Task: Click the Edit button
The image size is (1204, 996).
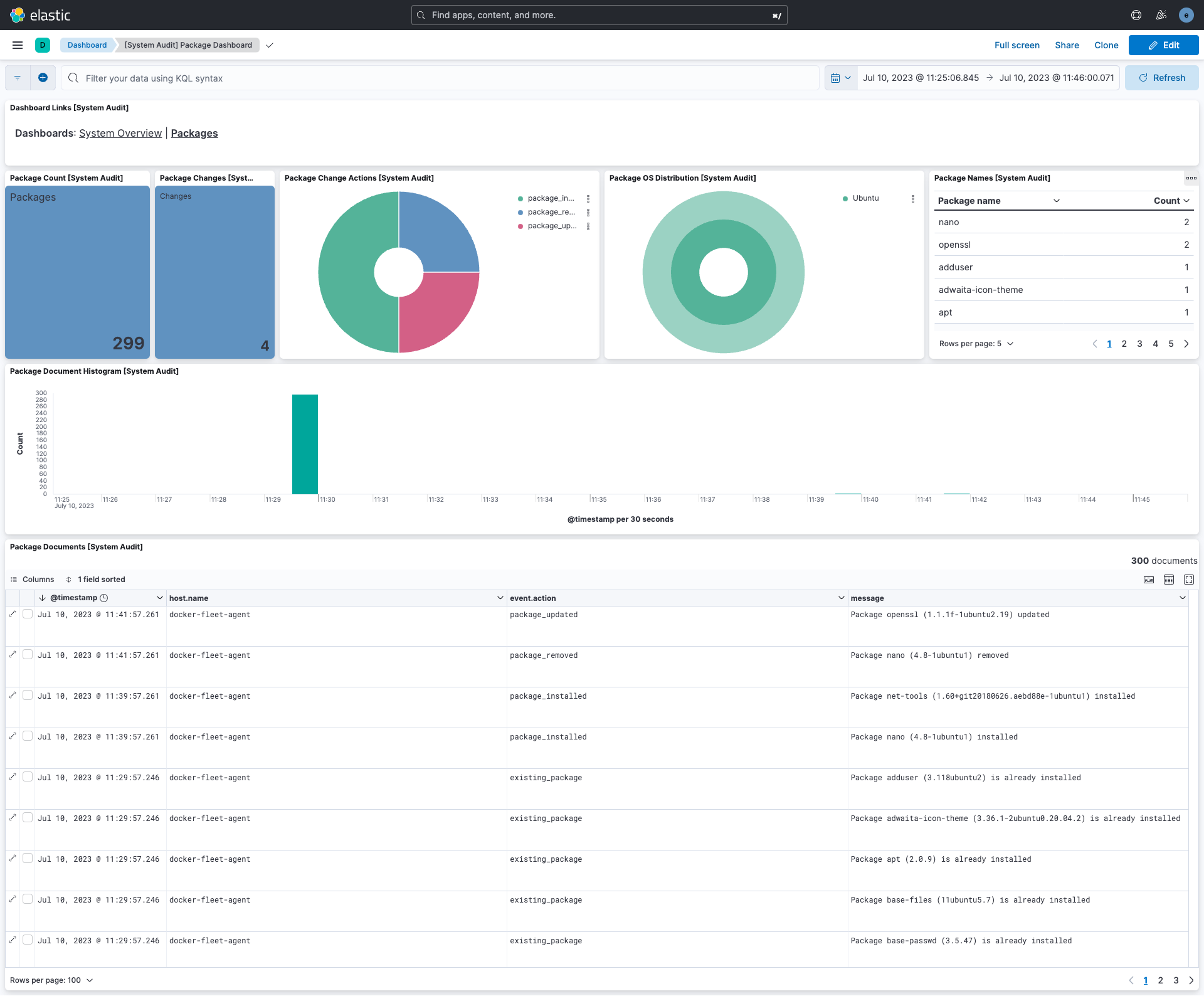Action: pyautogui.click(x=1163, y=45)
